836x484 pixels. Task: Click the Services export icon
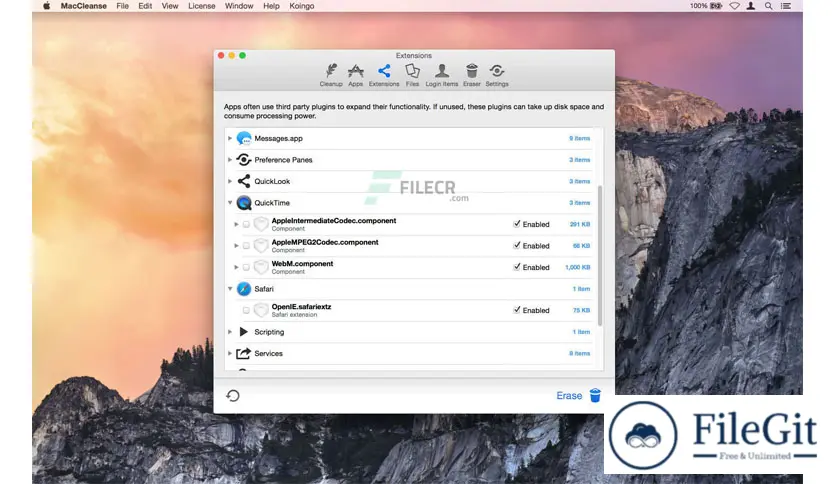[244, 353]
